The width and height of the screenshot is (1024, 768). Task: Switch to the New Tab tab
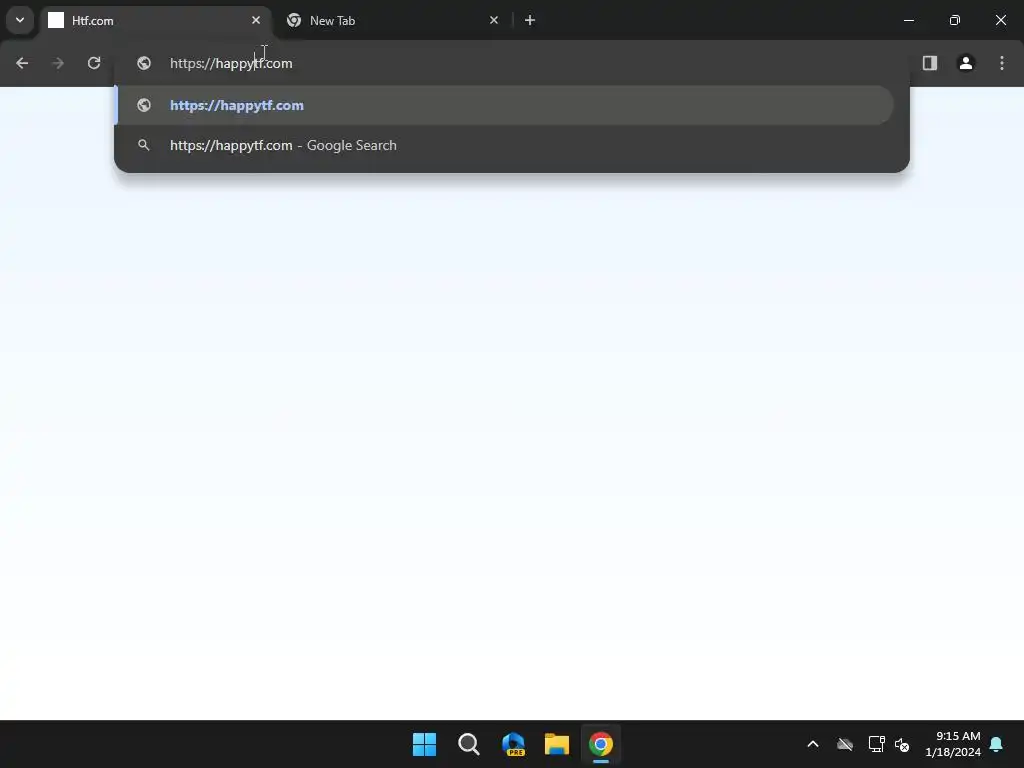tap(392, 21)
